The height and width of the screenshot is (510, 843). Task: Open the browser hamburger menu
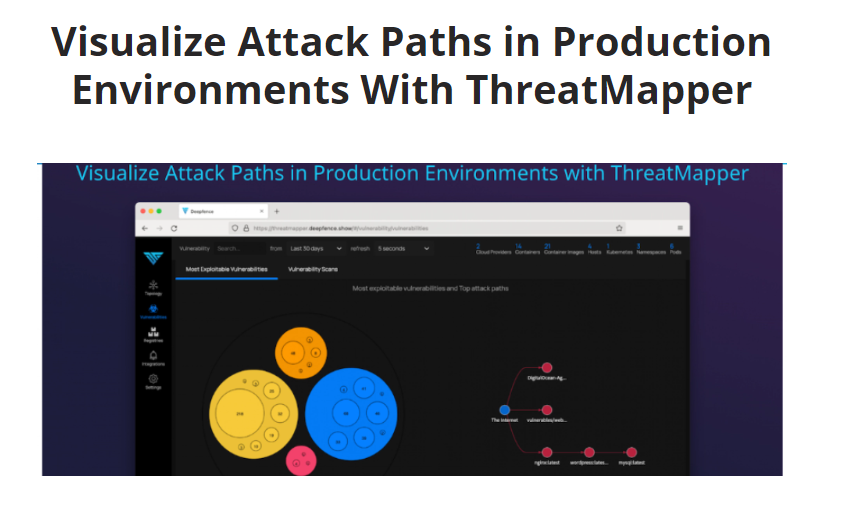tap(680, 228)
